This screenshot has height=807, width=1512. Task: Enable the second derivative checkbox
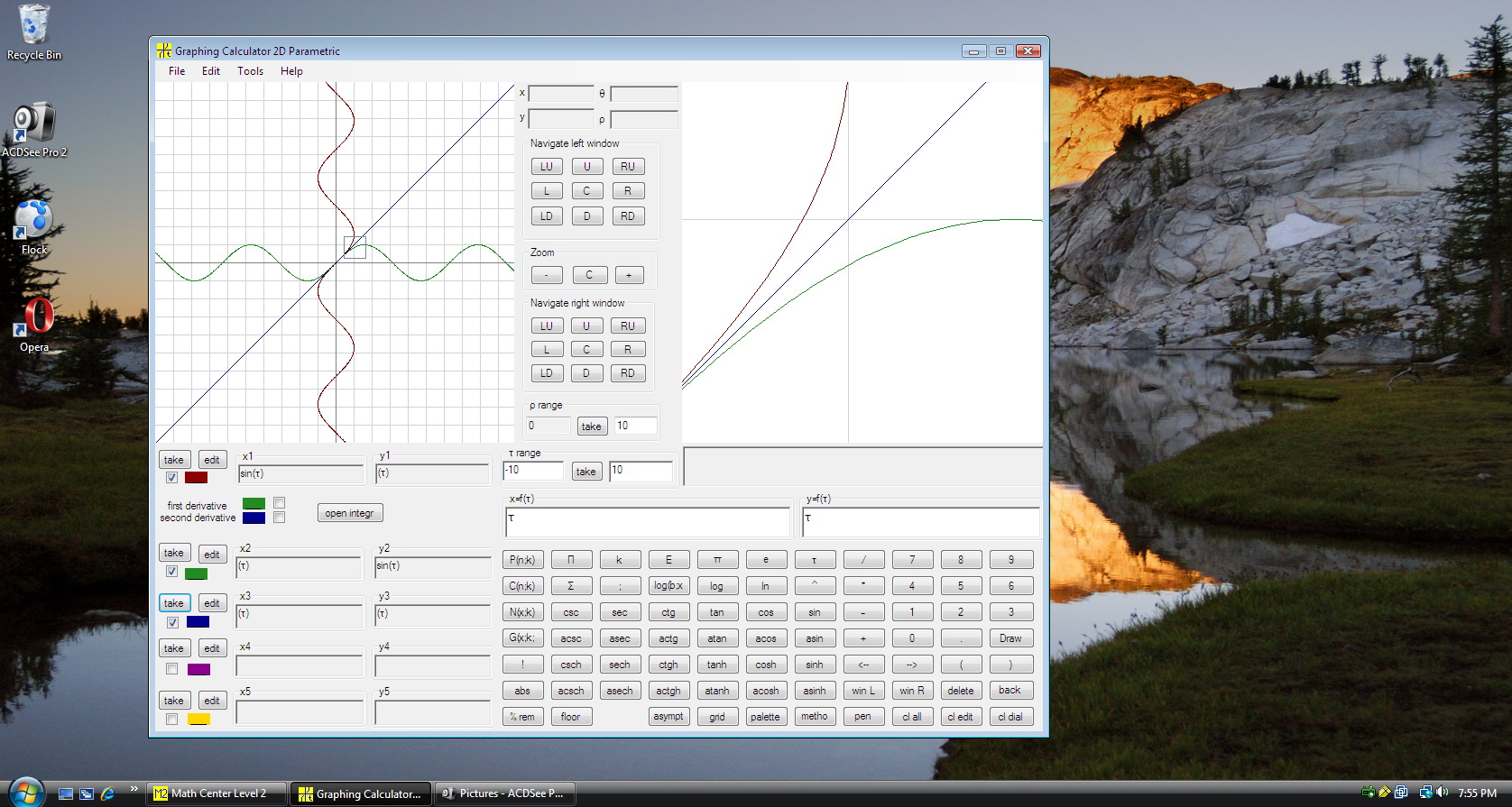(x=279, y=518)
